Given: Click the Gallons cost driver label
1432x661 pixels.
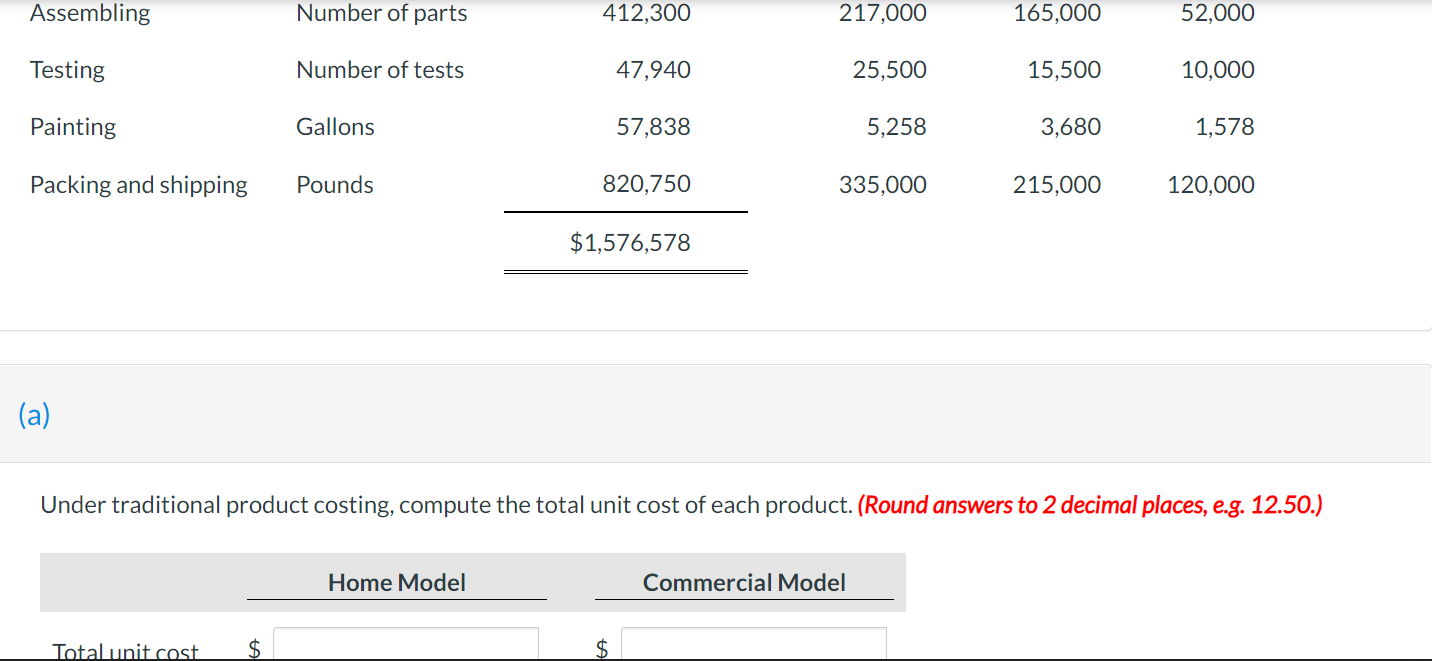Looking at the screenshot, I should click(335, 127).
